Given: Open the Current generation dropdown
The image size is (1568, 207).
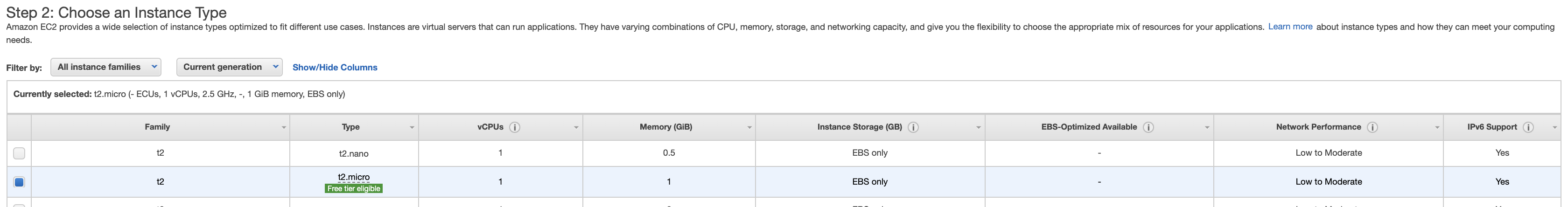Looking at the screenshot, I should point(229,67).
